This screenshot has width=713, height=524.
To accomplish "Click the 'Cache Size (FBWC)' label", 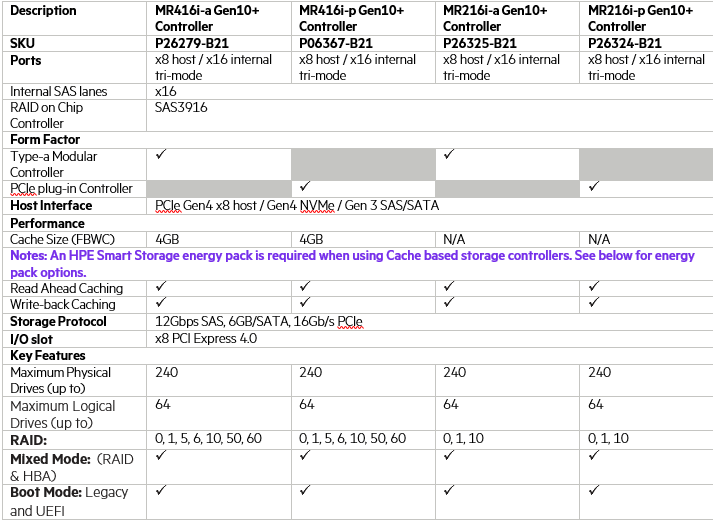I will click(62, 239).
